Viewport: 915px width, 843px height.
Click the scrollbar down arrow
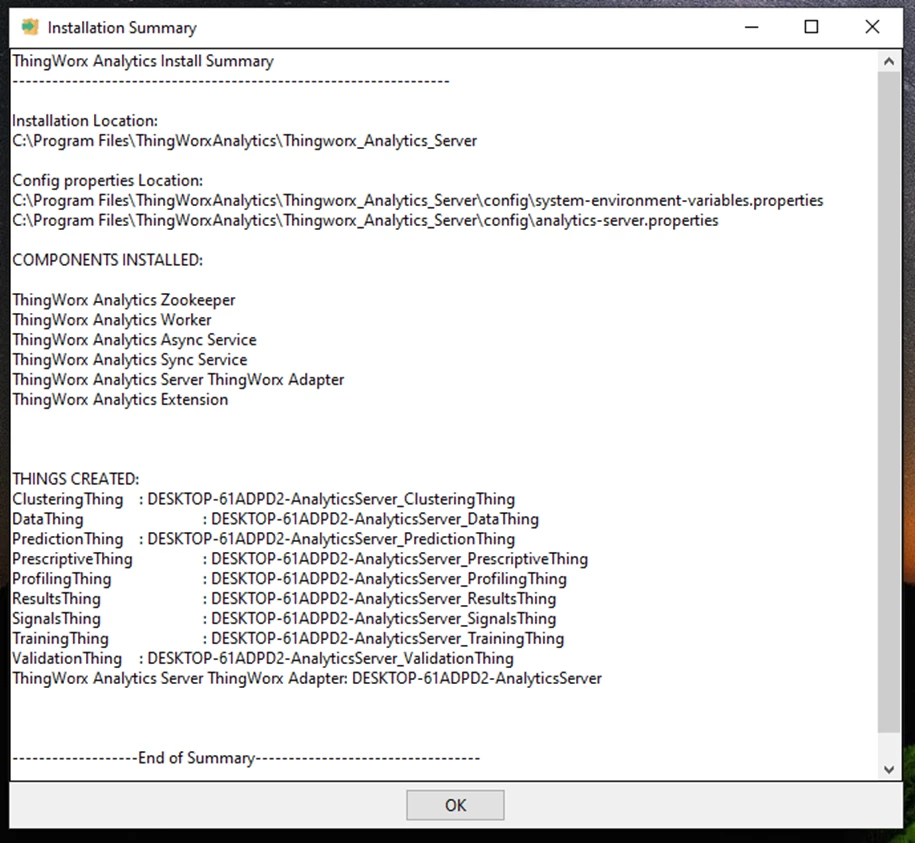point(889,769)
